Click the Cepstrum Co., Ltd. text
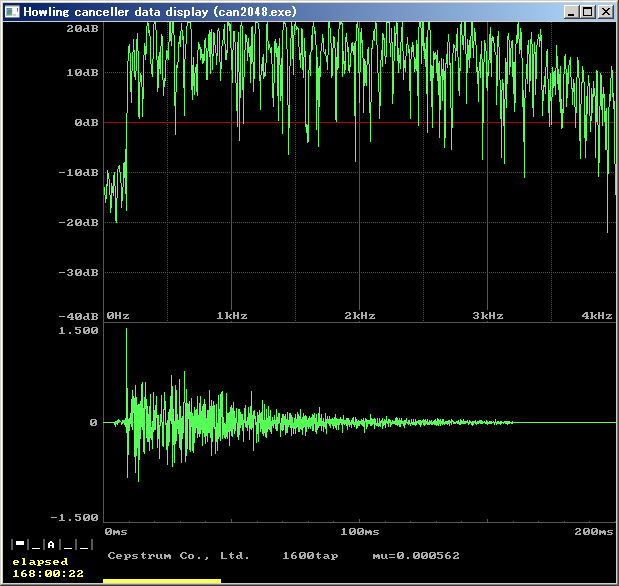619x586 pixels. (178, 555)
